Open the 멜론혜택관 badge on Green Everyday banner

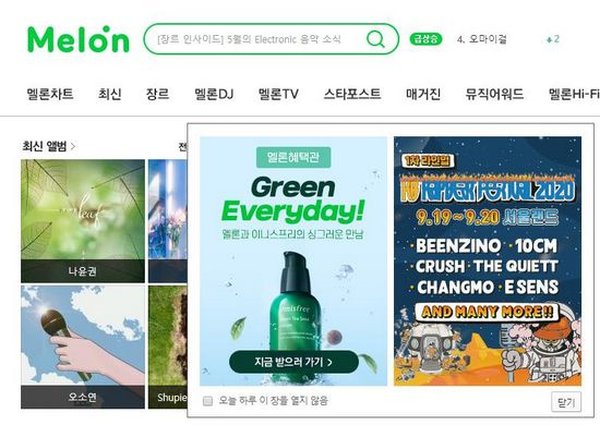(x=293, y=157)
